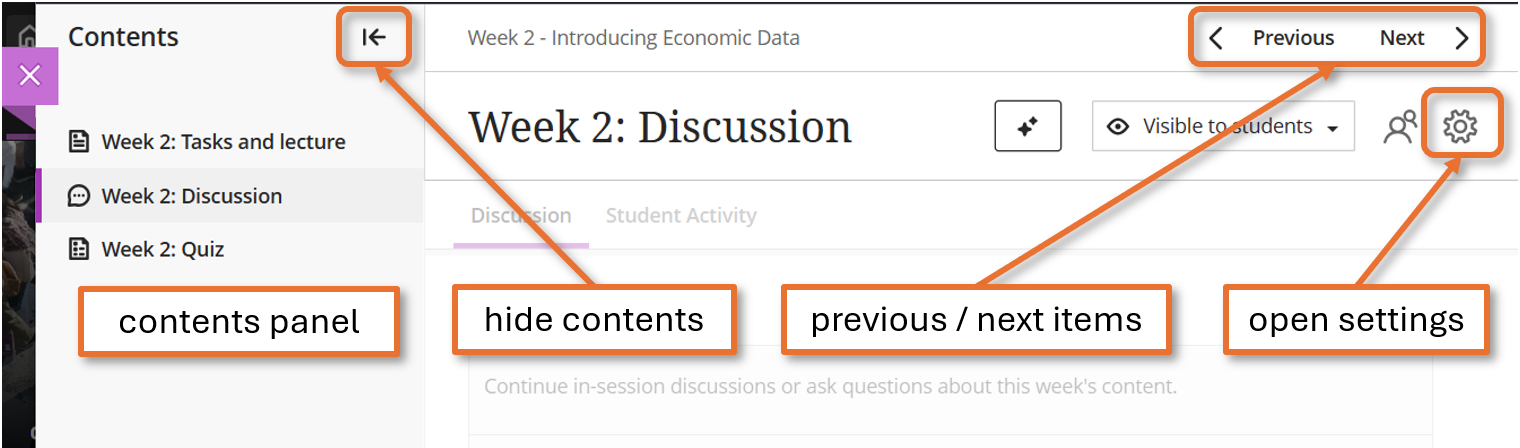This screenshot has height=448, width=1520.
Task: Click the hide contents panel arrow icon
Action: point(374,38)
